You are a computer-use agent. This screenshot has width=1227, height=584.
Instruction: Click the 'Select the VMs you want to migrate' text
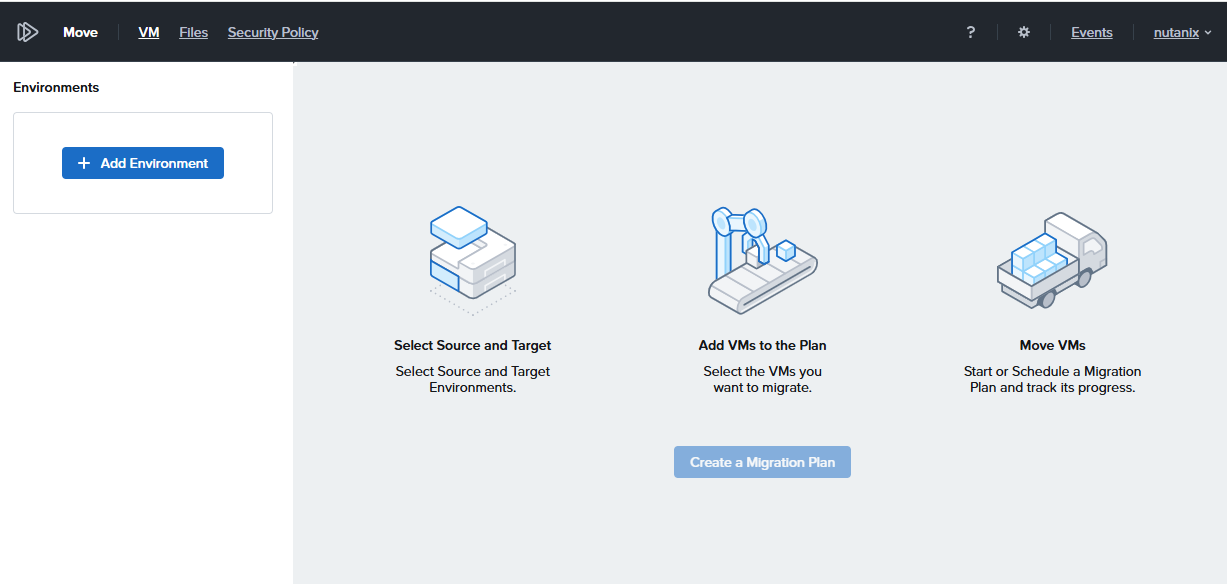[x=762, y=379]
